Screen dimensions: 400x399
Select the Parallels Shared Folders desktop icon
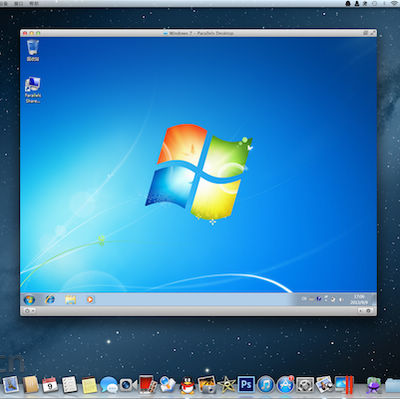click(x=33, y=90)
